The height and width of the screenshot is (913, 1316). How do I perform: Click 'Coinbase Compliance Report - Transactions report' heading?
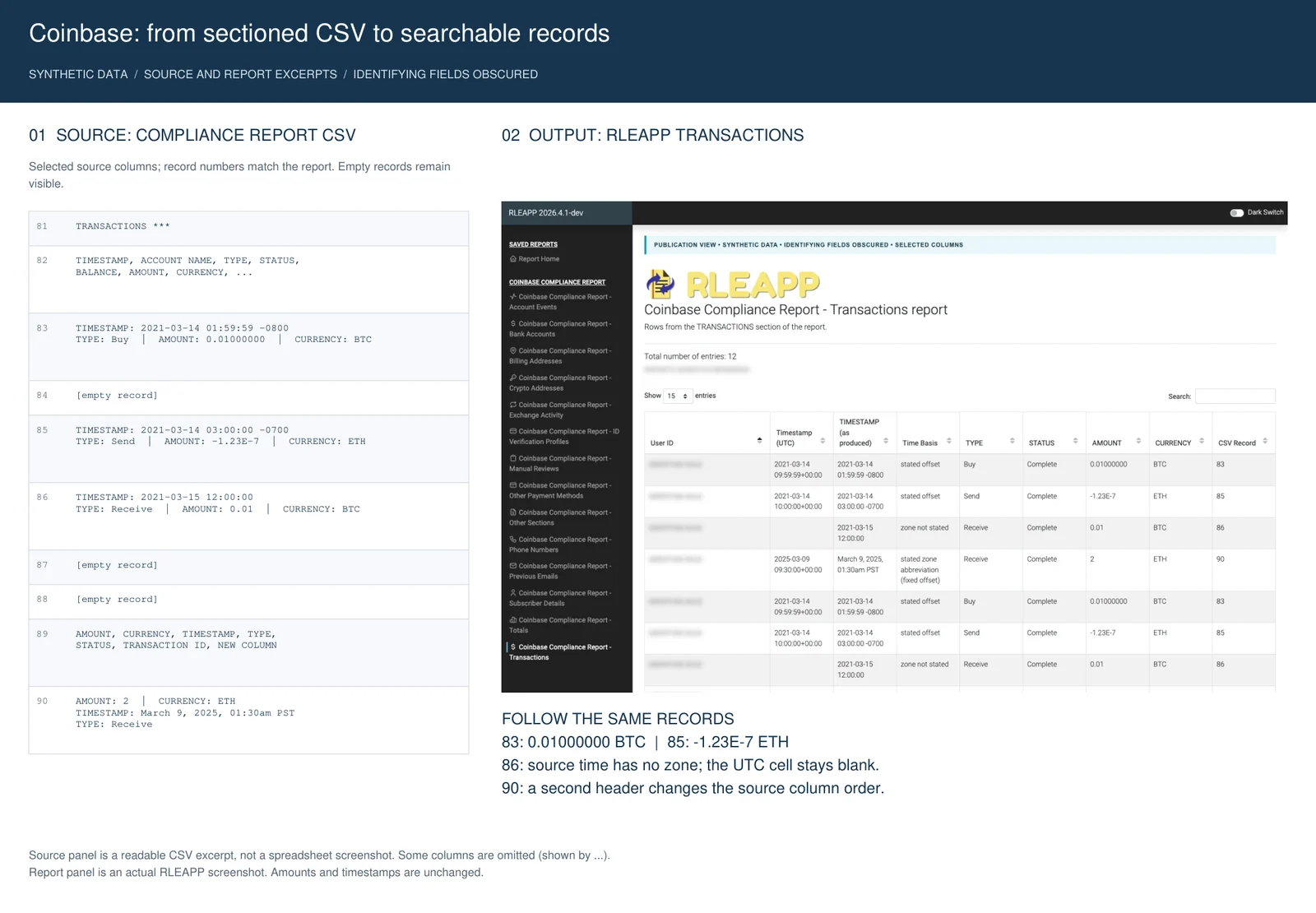point(795,310)
